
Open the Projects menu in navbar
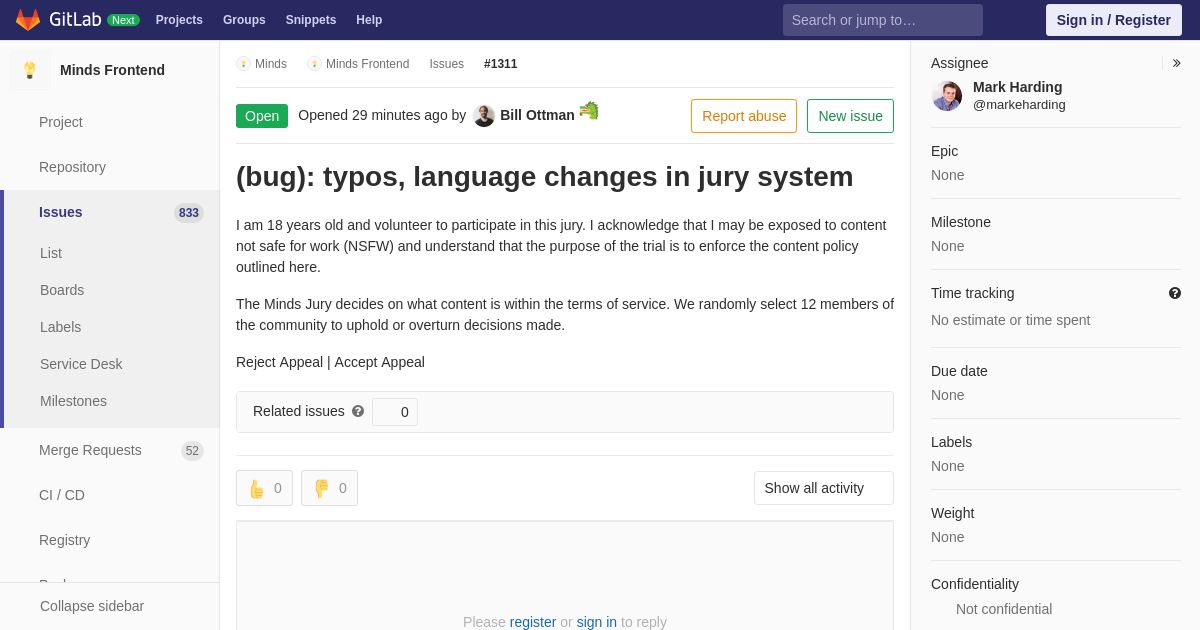pos(179,20)
